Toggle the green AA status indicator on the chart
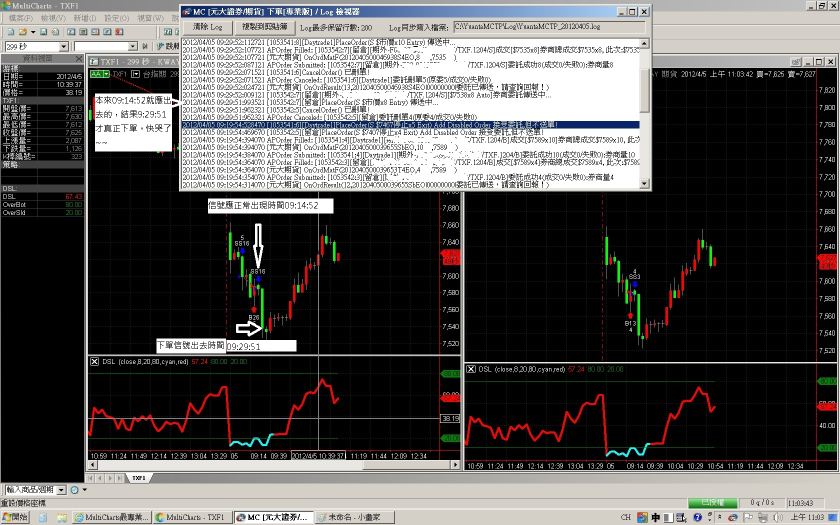This screenshot has height=525, width=840. coord(98,74)
